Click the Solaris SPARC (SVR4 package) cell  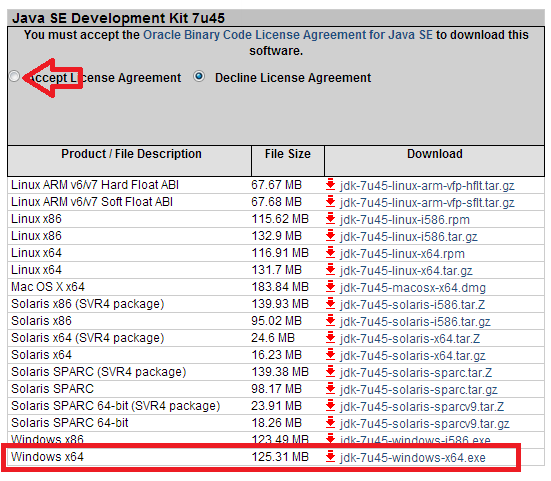98,371
